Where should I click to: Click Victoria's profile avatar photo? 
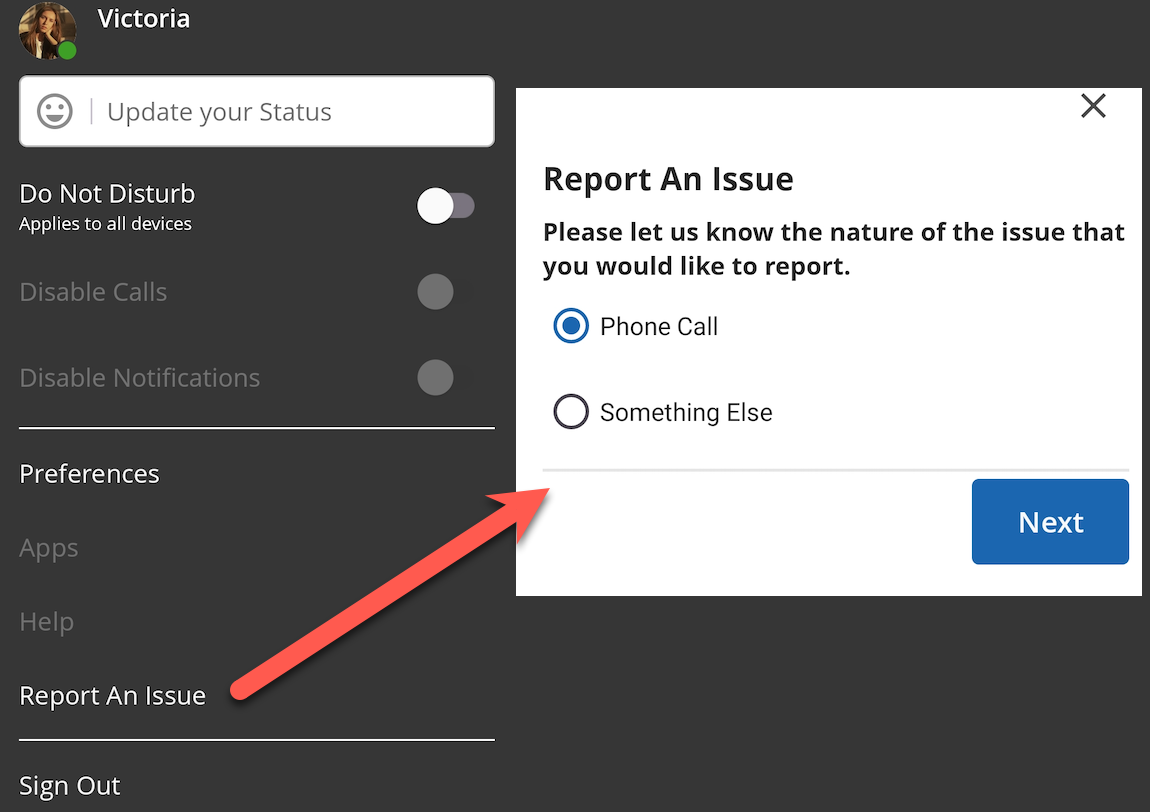[47, 30]
